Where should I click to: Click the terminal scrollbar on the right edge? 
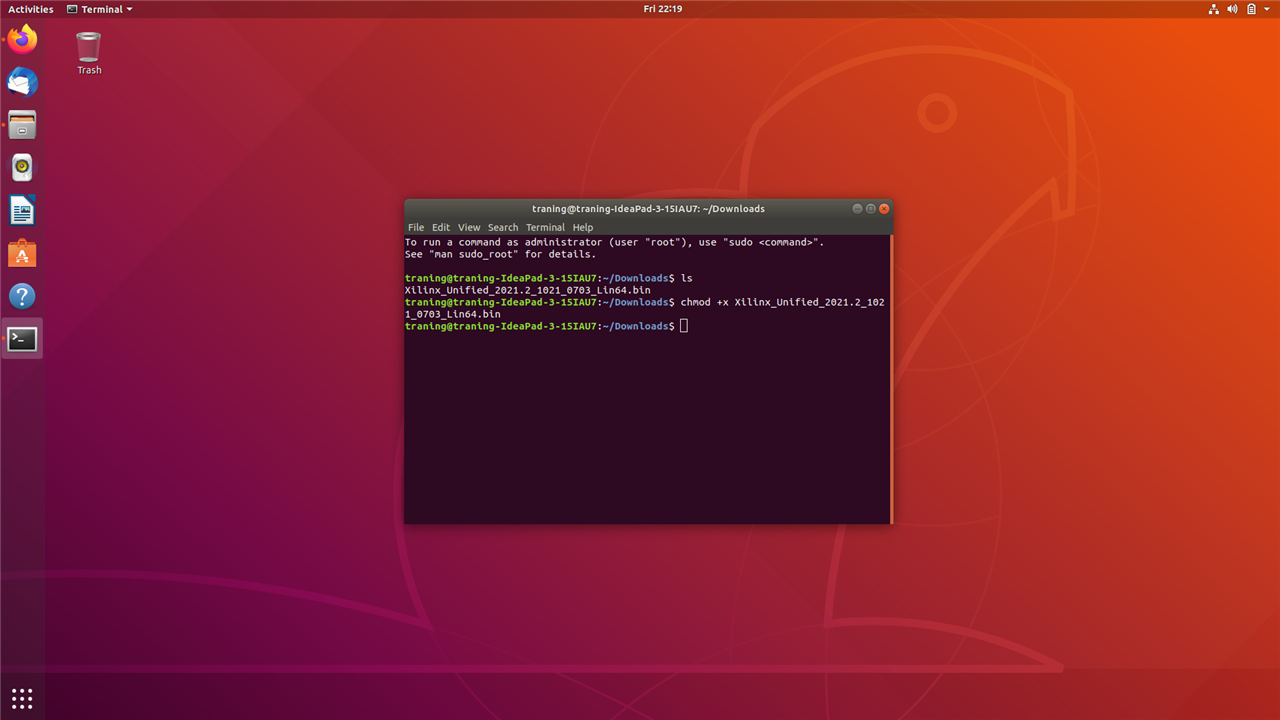point(890,379)
